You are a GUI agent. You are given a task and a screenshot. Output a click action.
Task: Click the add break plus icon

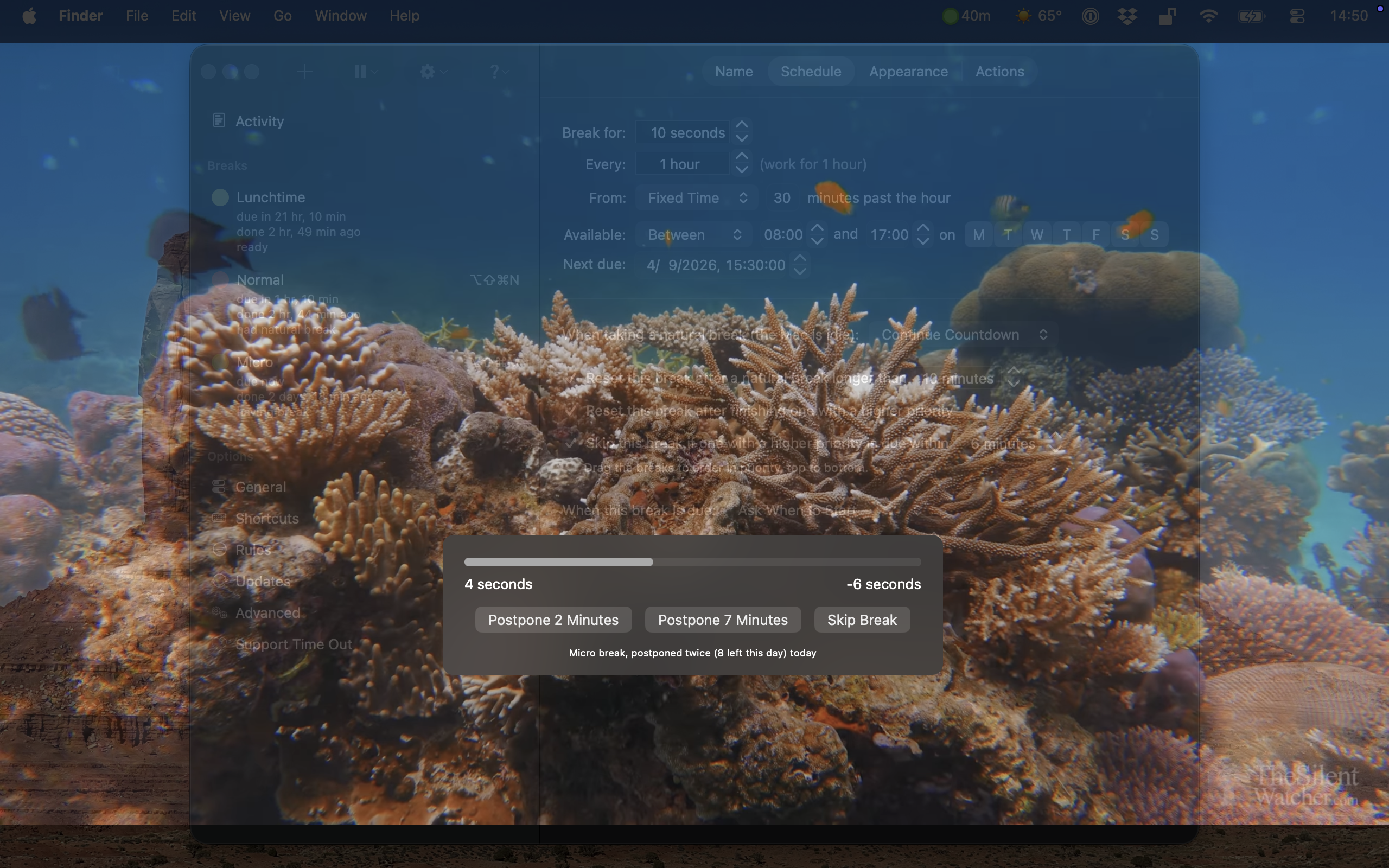click(305, 72)
